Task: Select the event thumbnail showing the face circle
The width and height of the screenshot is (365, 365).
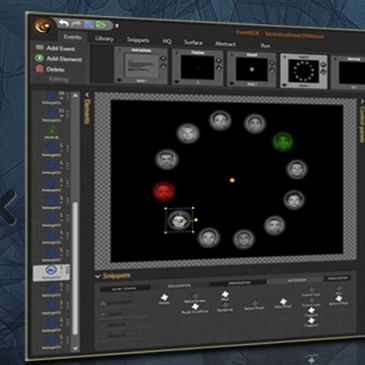Action: (x=304, y=71)
